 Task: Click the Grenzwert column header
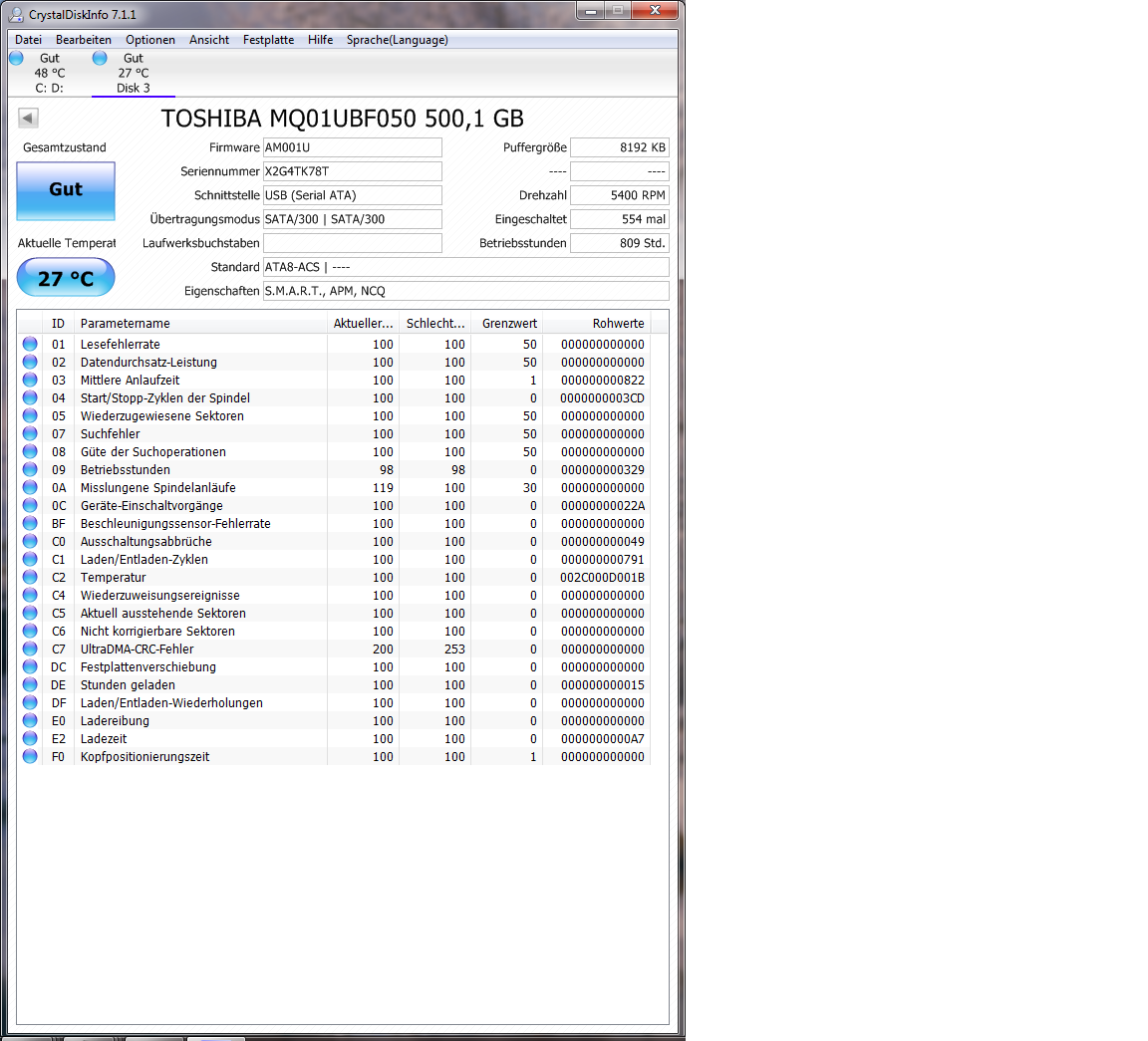[506, 323]
